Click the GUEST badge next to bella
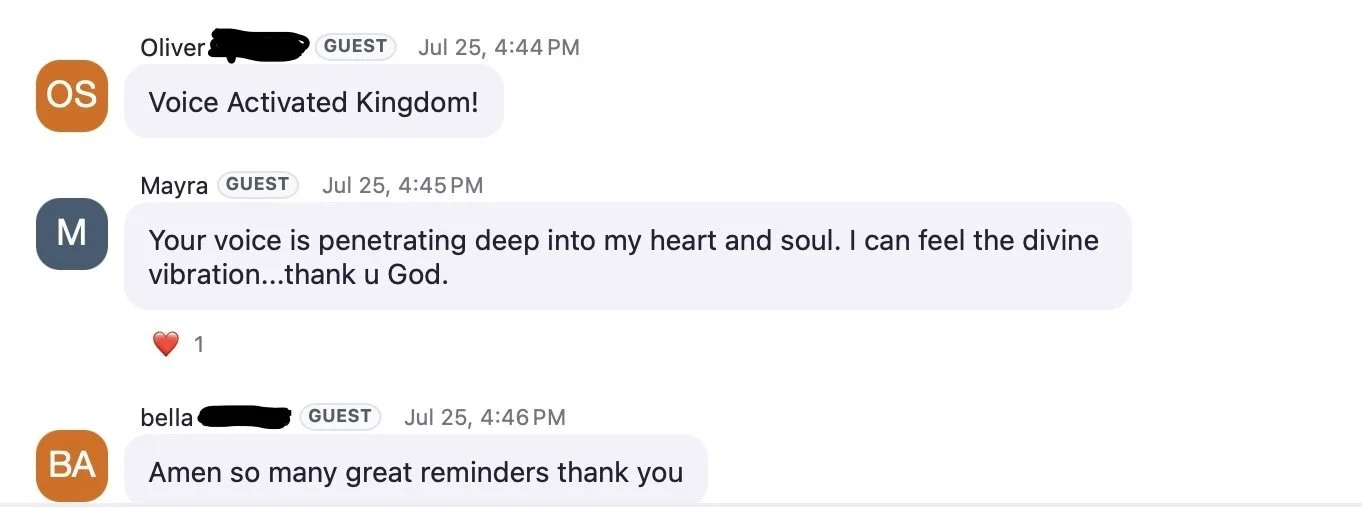Viewport: 1362px width, 509px height. coord(340,416)
